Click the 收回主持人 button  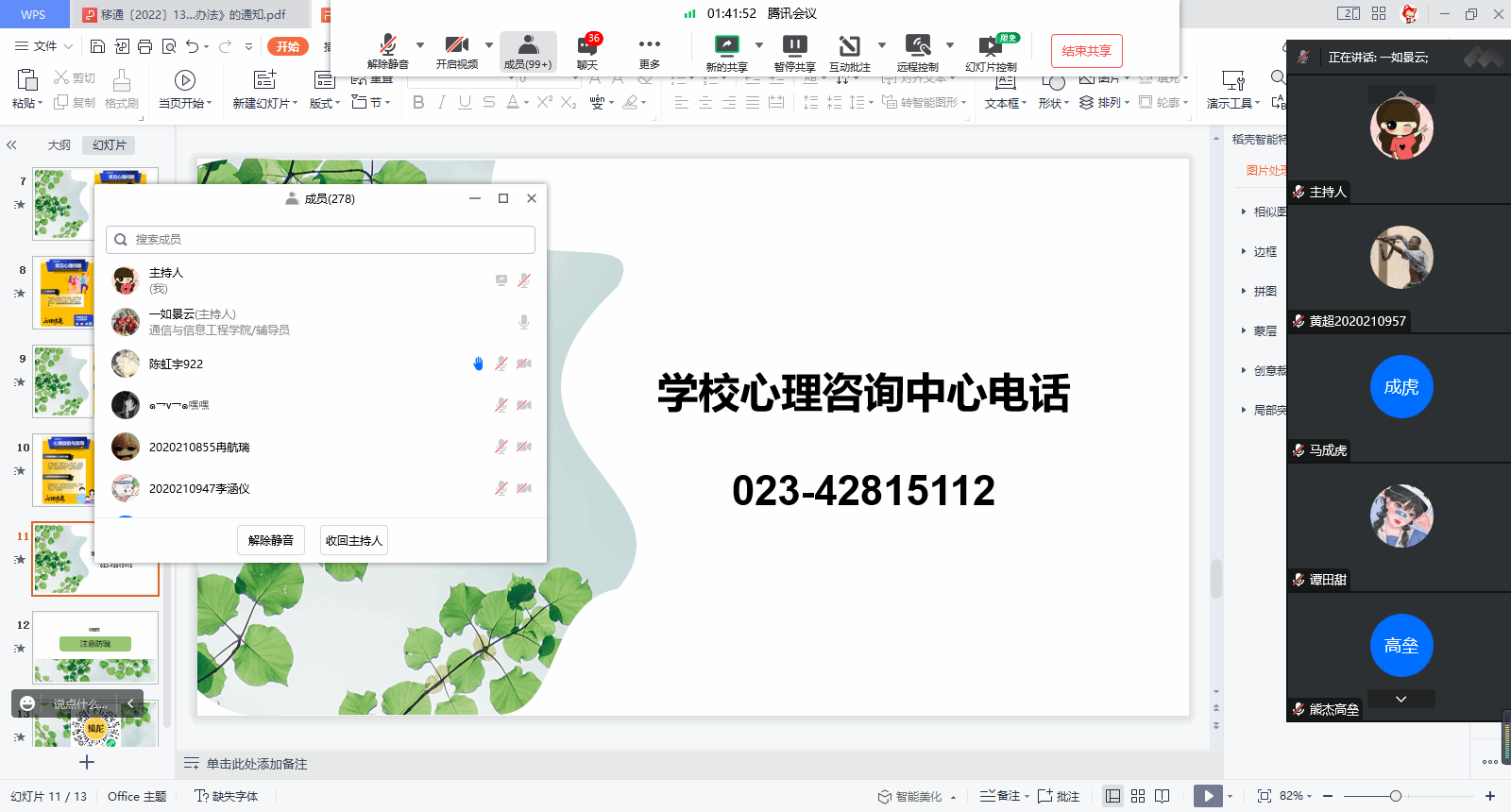[x=353, y=540]
